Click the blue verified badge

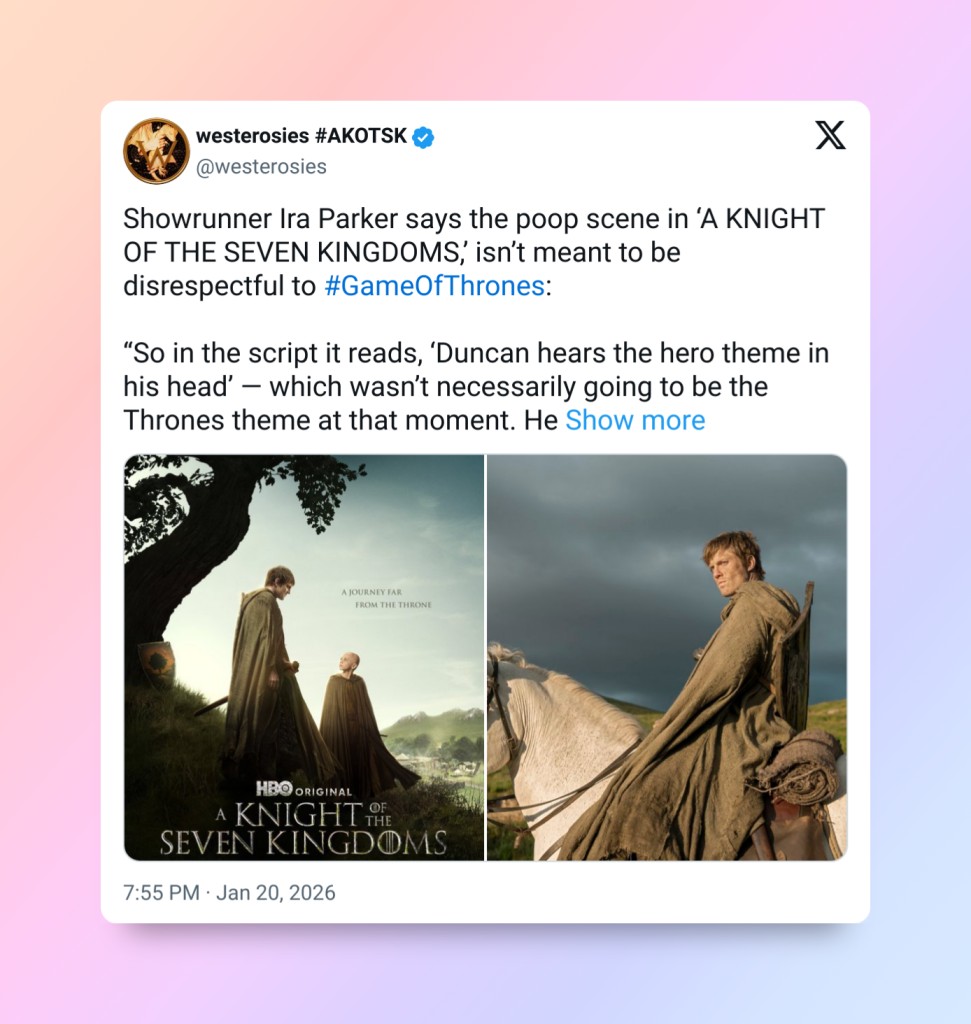423,137
